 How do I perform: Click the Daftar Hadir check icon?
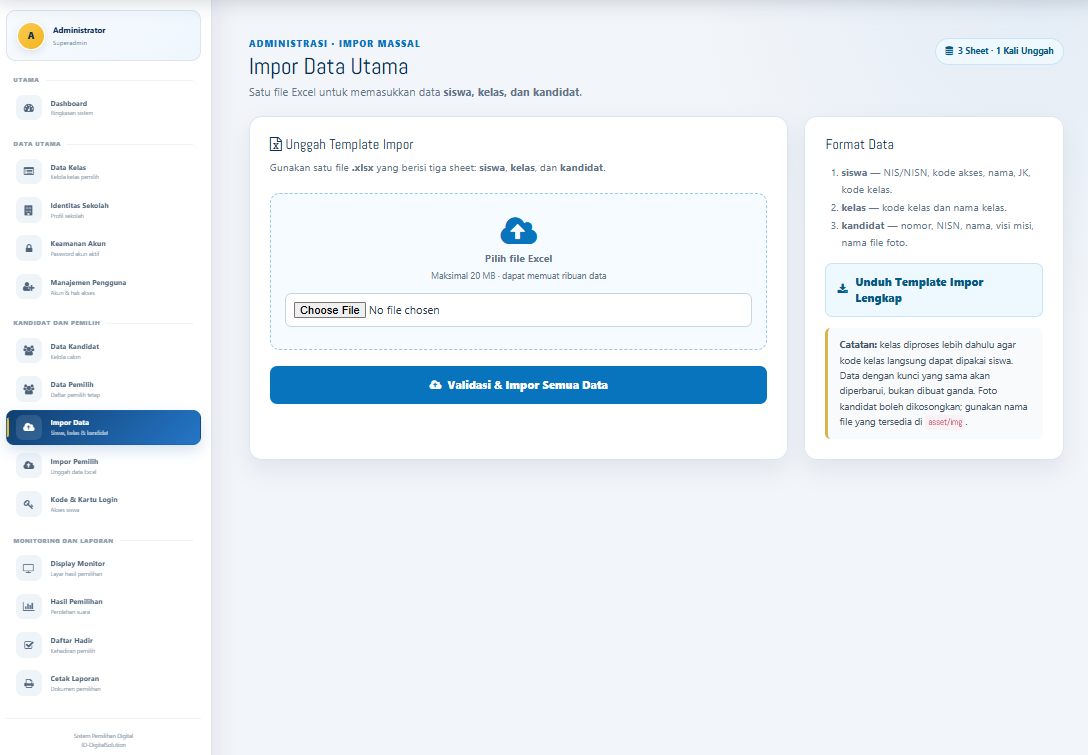28,645
